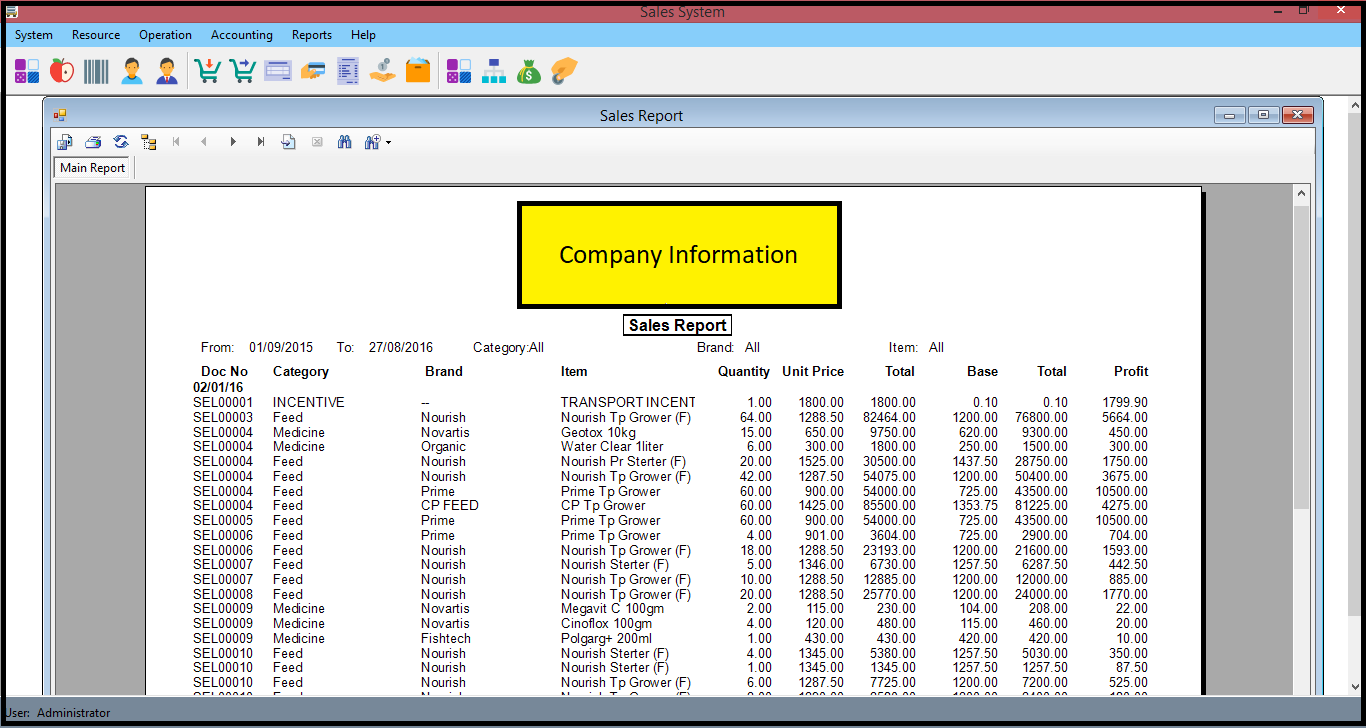Expand the zoom dropdown arrow
The width and height of the screenshot is (1366, 728).
point(388,143)
